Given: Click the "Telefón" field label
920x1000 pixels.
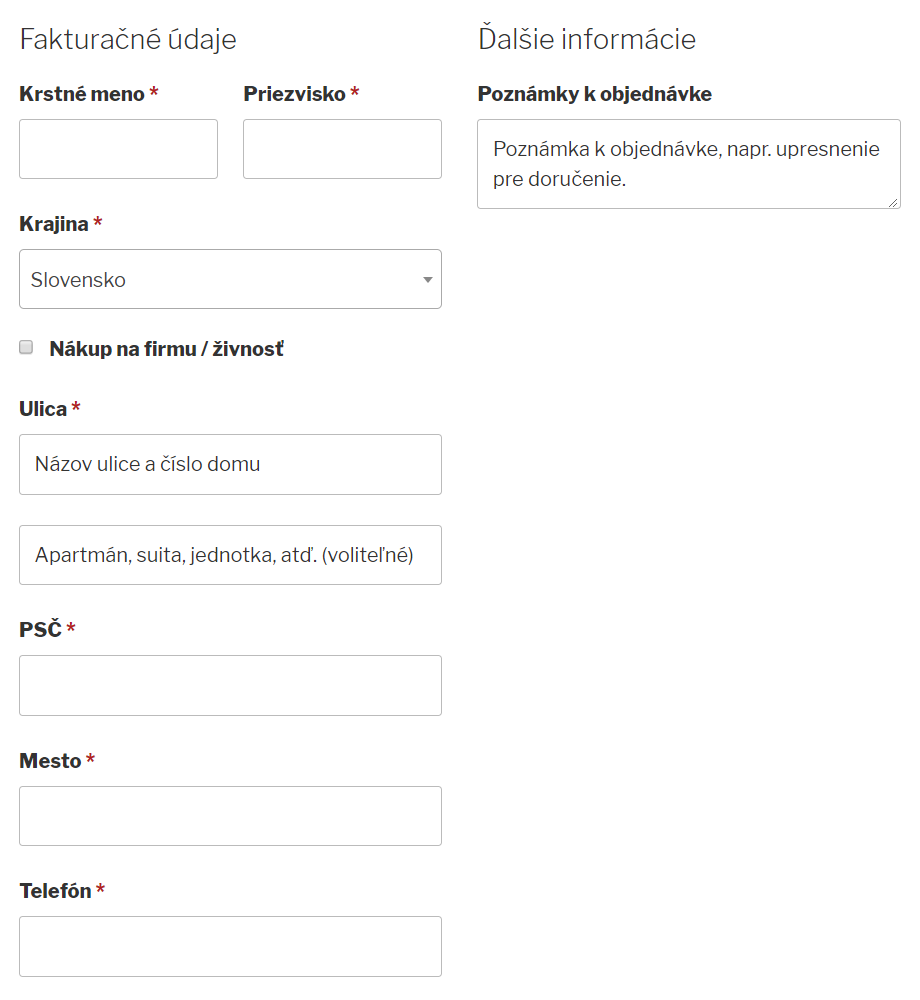Looking at the screenshot, I should pos(55,891).
